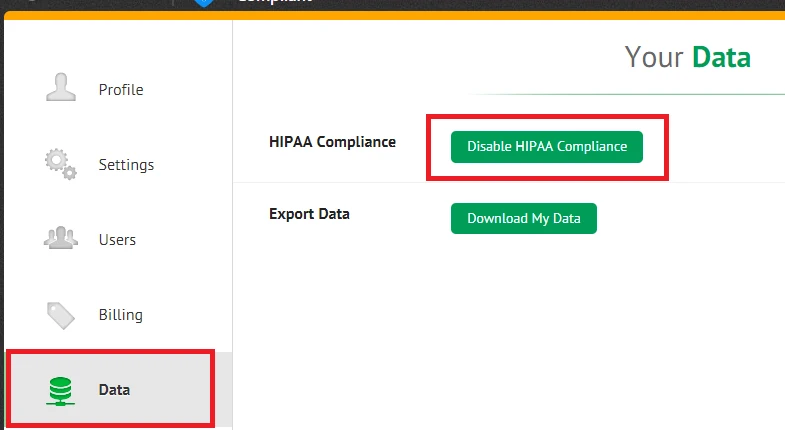Click the Export Data label

point(309,214)
